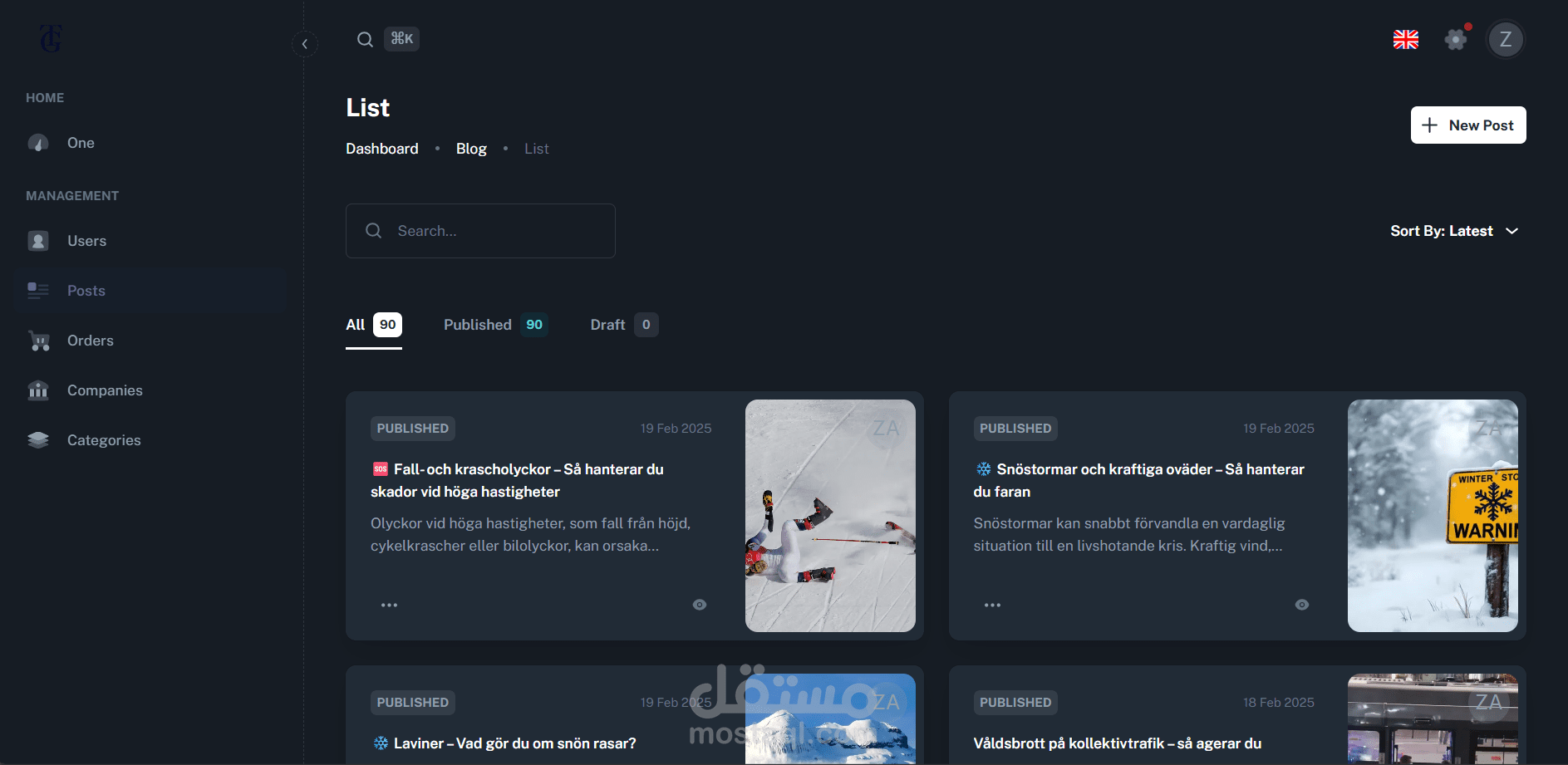Open the settings gear with notification dot

point(1456,39)
